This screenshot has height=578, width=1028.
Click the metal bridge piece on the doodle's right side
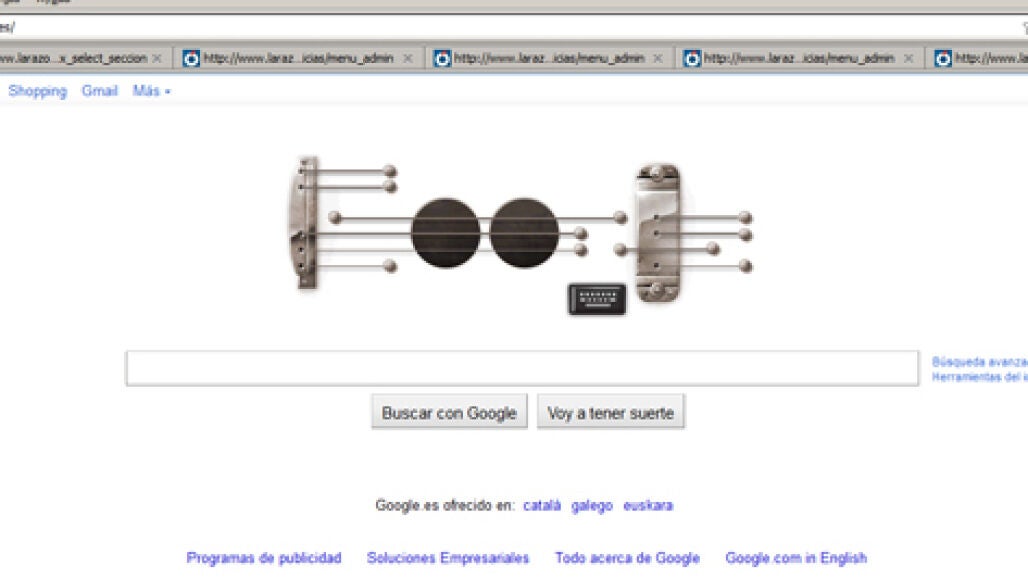coord(658,233)
